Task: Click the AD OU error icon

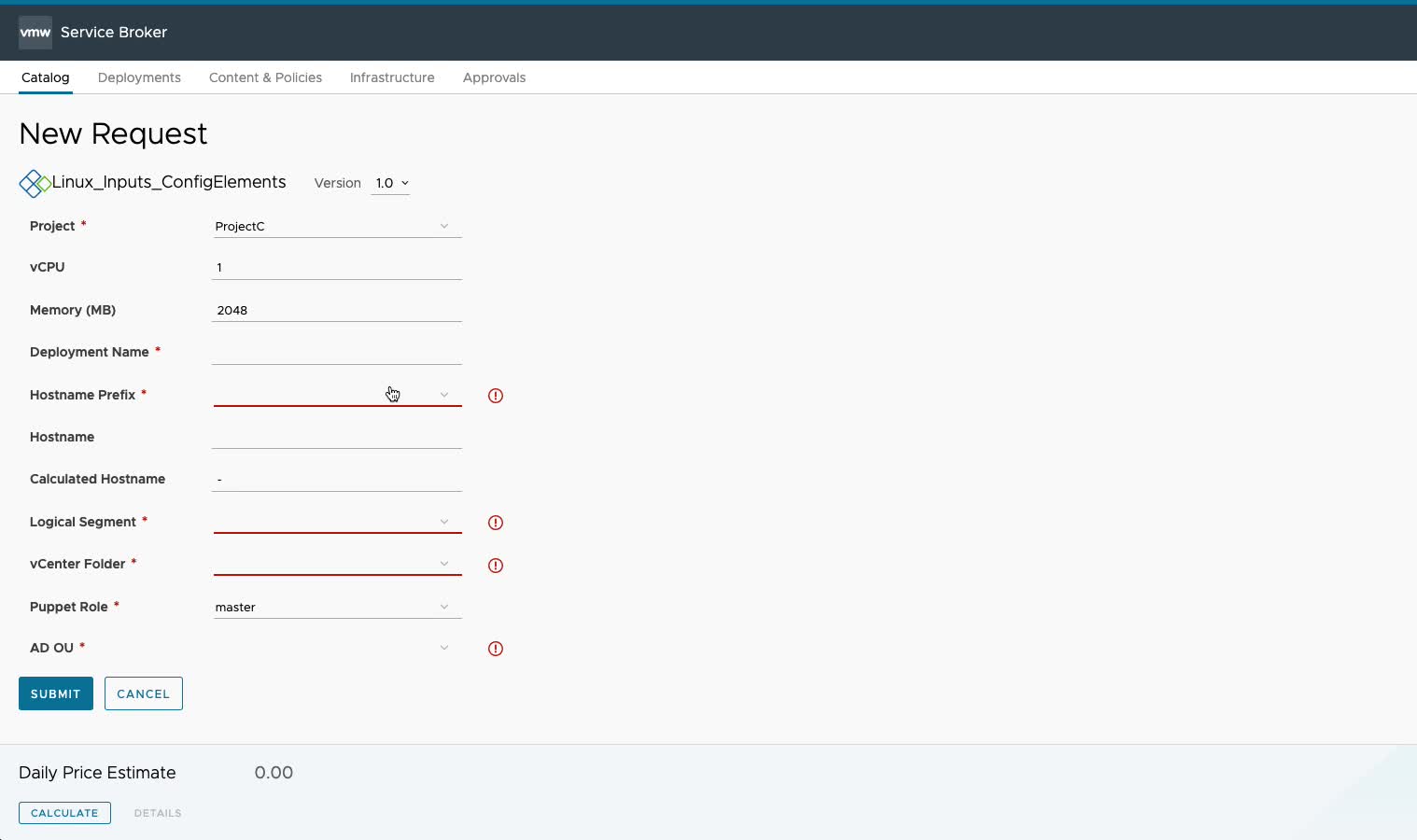Action: pyautogui.click(x=496, y=649)
